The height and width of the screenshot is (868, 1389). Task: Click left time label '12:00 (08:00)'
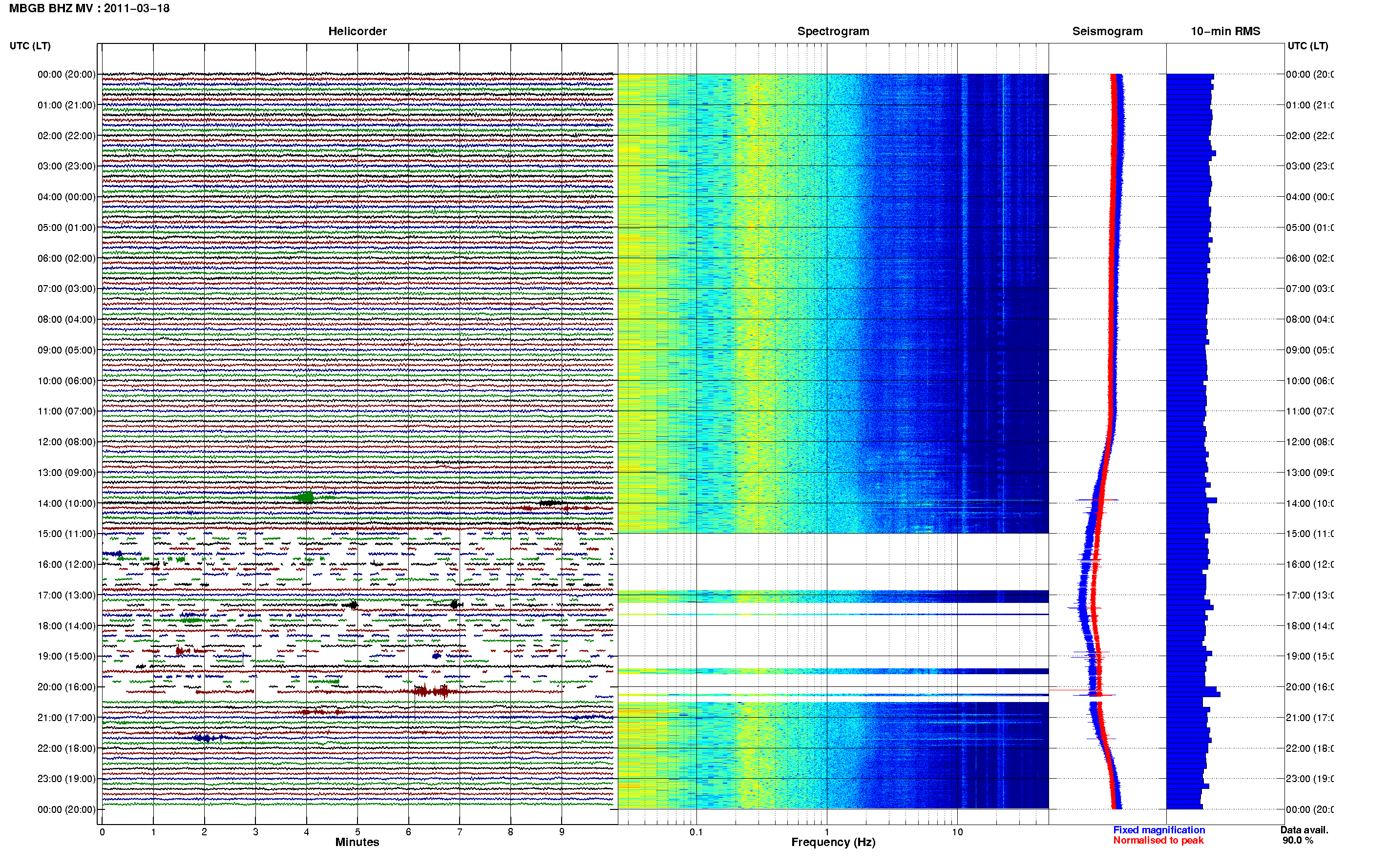[x=66, y=442]
